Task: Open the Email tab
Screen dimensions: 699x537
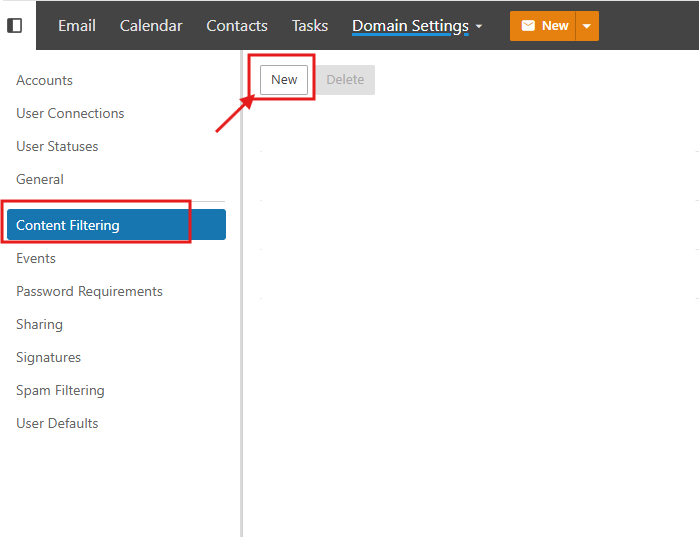Action: click(77, 26)
